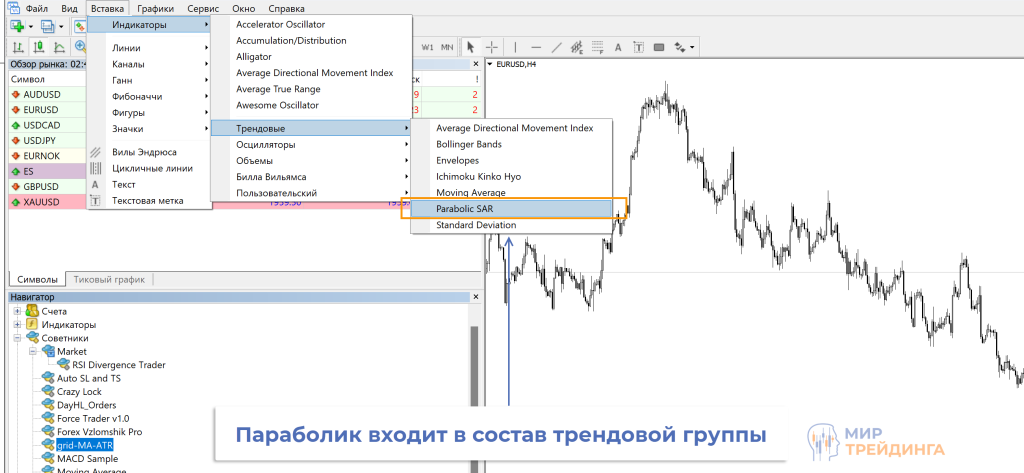This screenshot has width=1024, height=473.
Task: Click the arrows objects icon
Action: coord(680,47)
